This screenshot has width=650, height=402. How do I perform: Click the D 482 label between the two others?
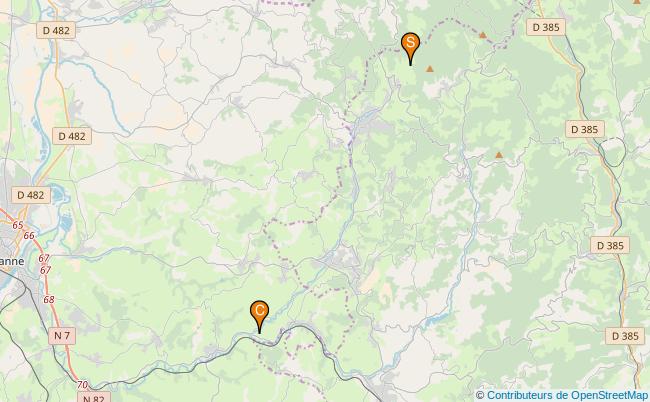pos(72,136)
